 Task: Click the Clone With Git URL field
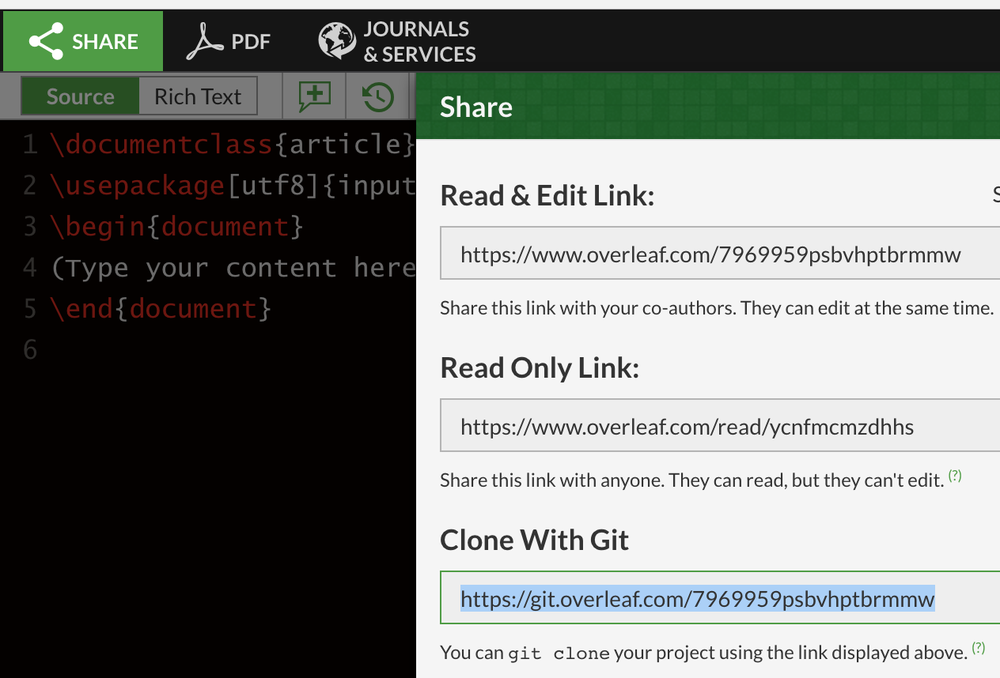[x=720, y=598]
